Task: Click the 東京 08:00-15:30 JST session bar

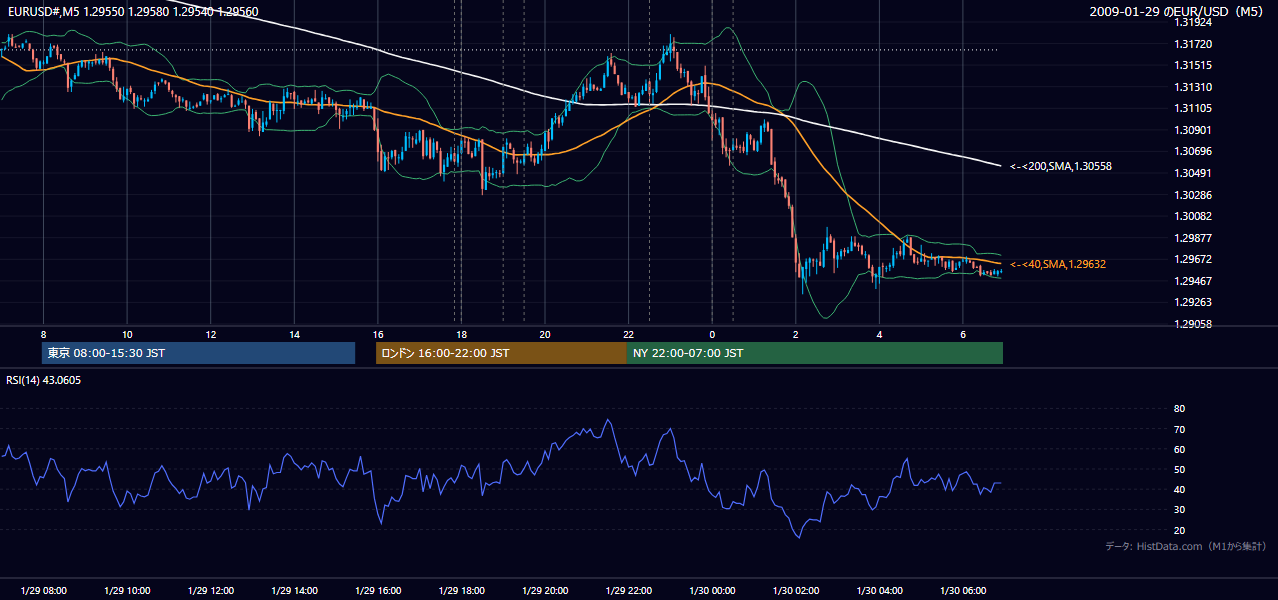Action: [198, 353]
